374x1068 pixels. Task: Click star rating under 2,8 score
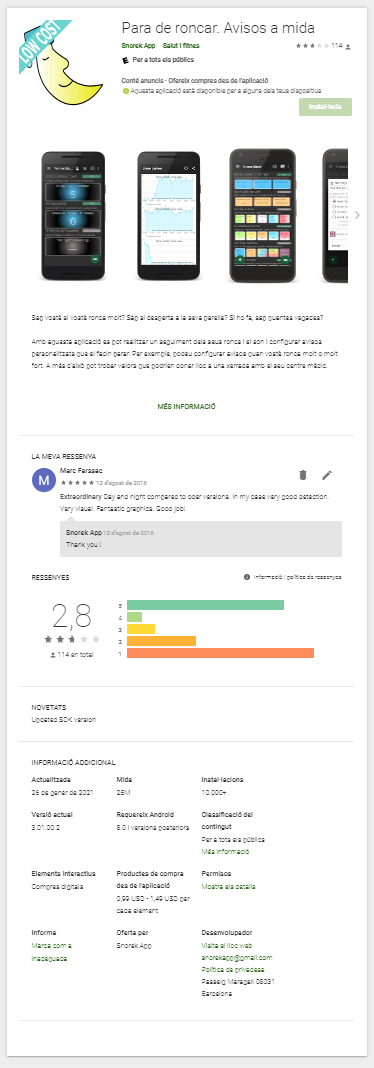[x=72, y=639]
